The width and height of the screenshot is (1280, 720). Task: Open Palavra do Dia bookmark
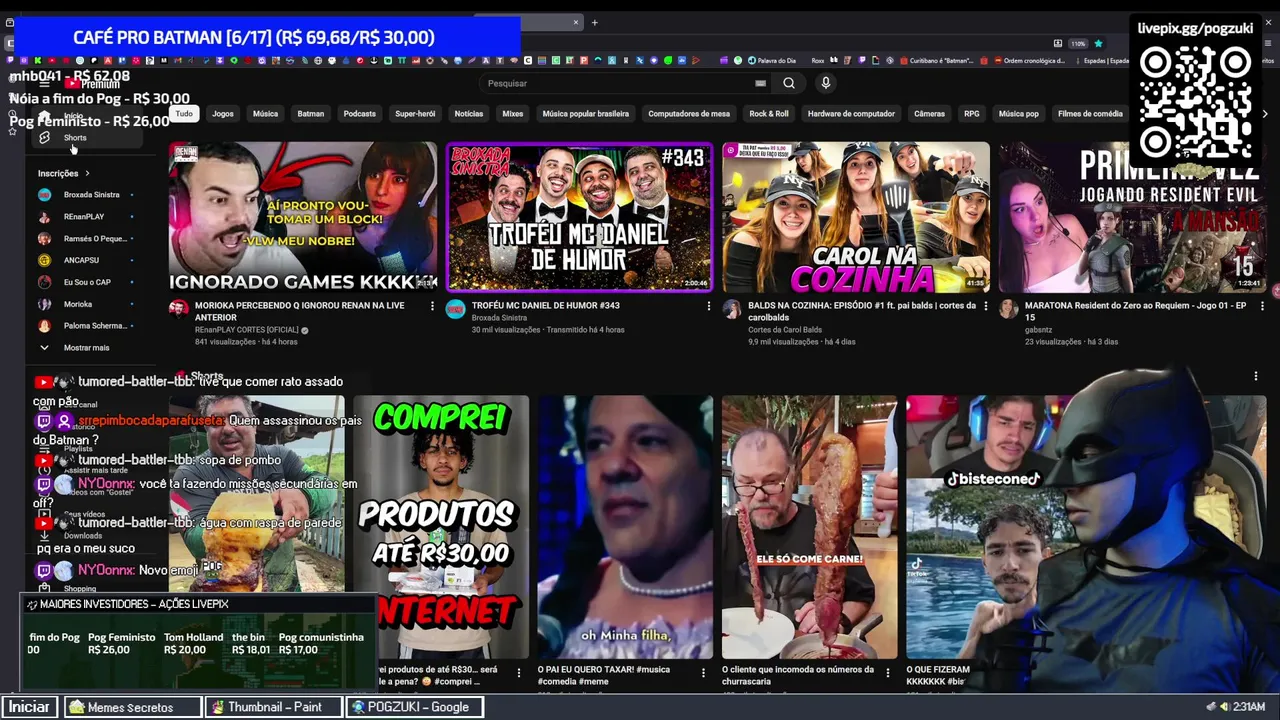770,60
